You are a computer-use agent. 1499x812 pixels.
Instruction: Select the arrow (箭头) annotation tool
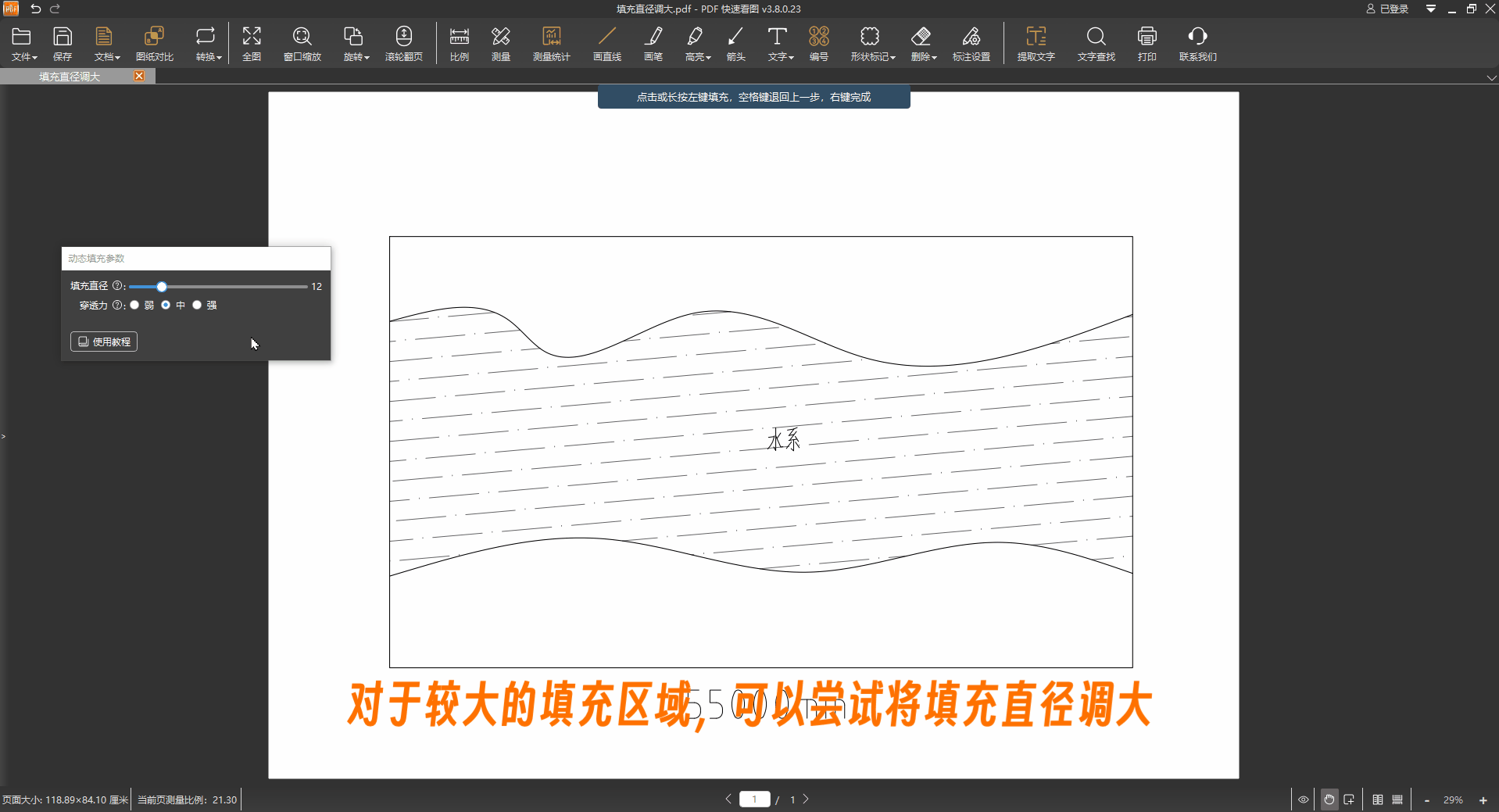click(736, 44)
